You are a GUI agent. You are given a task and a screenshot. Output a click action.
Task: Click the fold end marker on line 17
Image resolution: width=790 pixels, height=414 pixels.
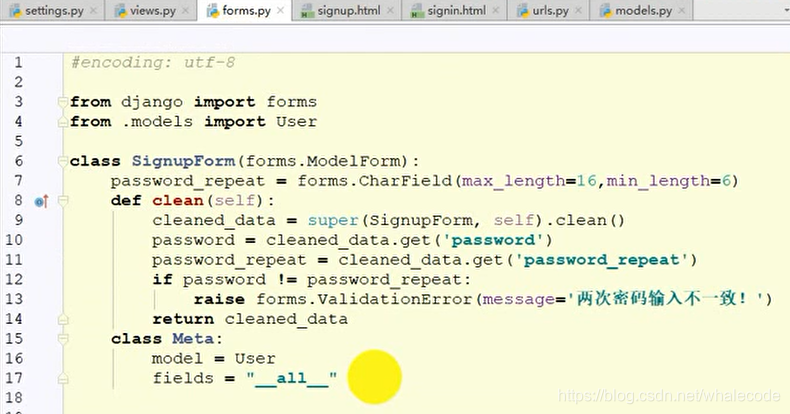click(63, 378)
